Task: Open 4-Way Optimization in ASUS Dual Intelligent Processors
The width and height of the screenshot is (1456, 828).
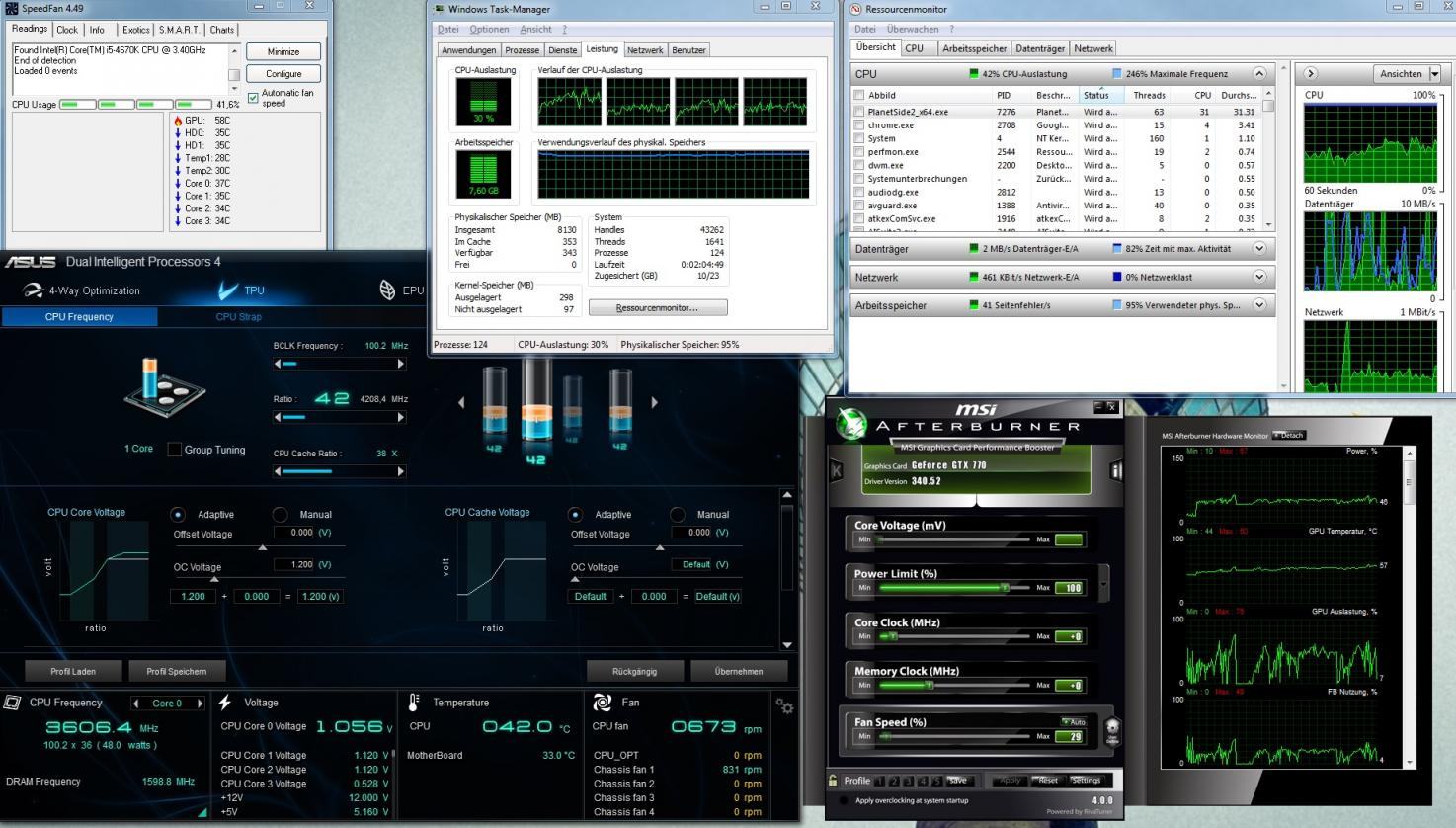Action: (83, 290)
